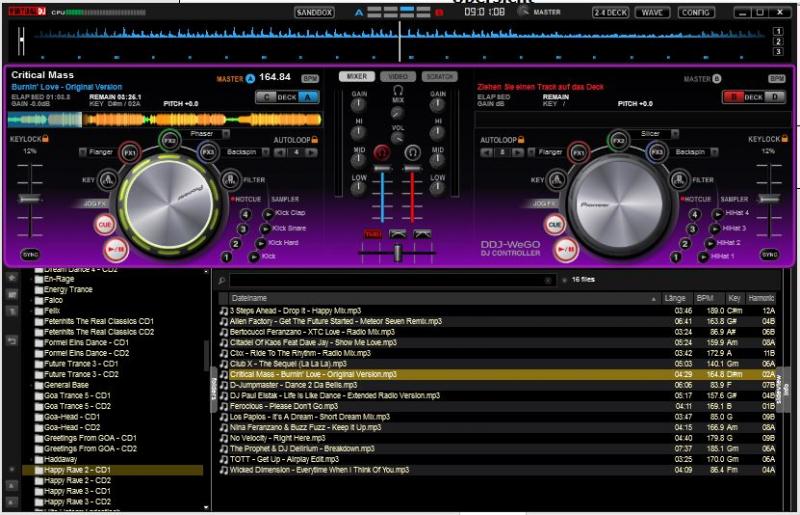This screenshot has height=515, width=800.
Task: Switch to the SCRATCH tab
Action: [439, 77]
